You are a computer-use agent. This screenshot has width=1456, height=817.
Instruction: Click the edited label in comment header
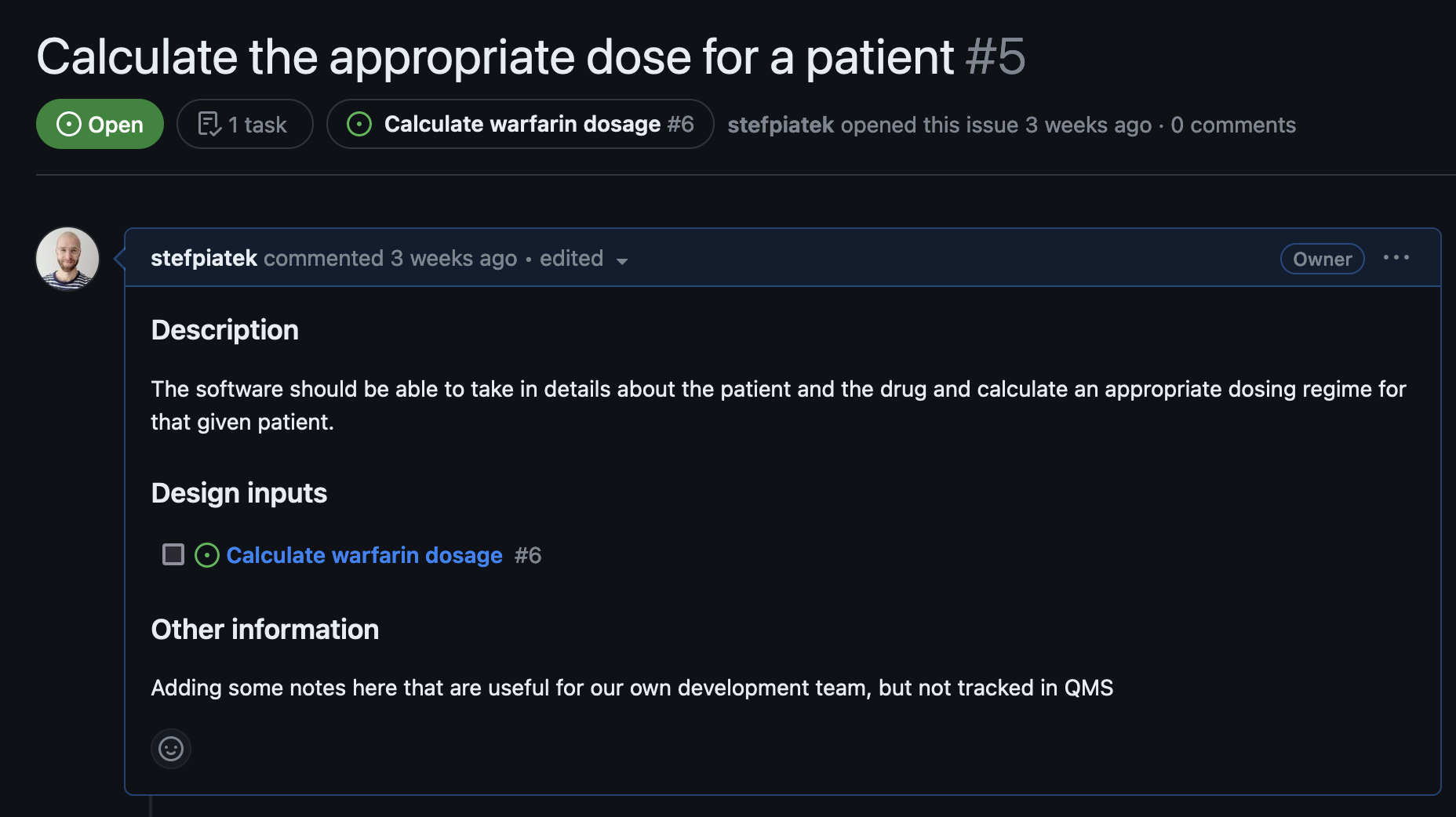[x=571, y=258]
